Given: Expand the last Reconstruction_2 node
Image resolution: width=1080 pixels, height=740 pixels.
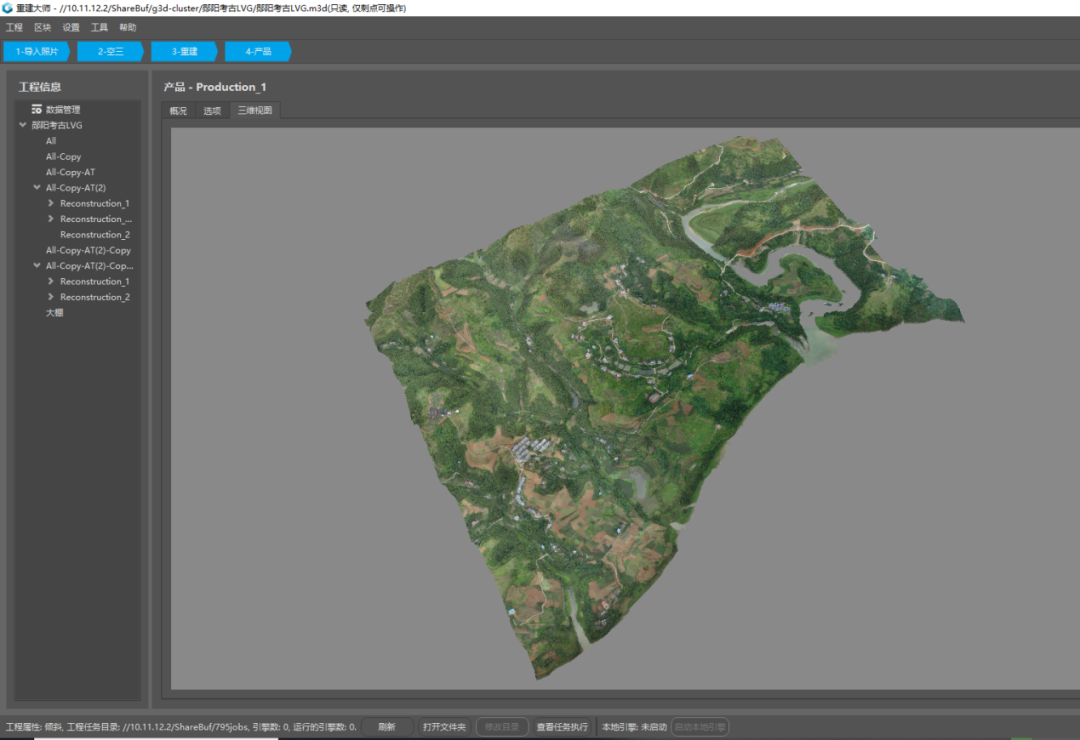Looking at the screenshot, I should 51,297.
